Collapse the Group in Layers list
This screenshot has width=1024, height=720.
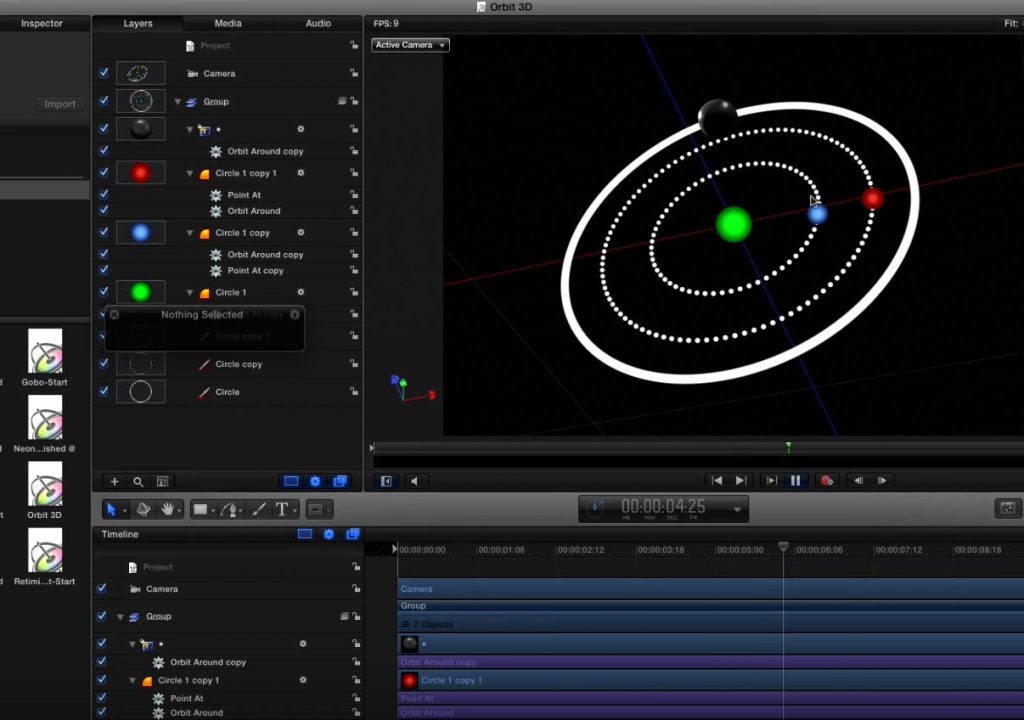[x=178, y=102]
